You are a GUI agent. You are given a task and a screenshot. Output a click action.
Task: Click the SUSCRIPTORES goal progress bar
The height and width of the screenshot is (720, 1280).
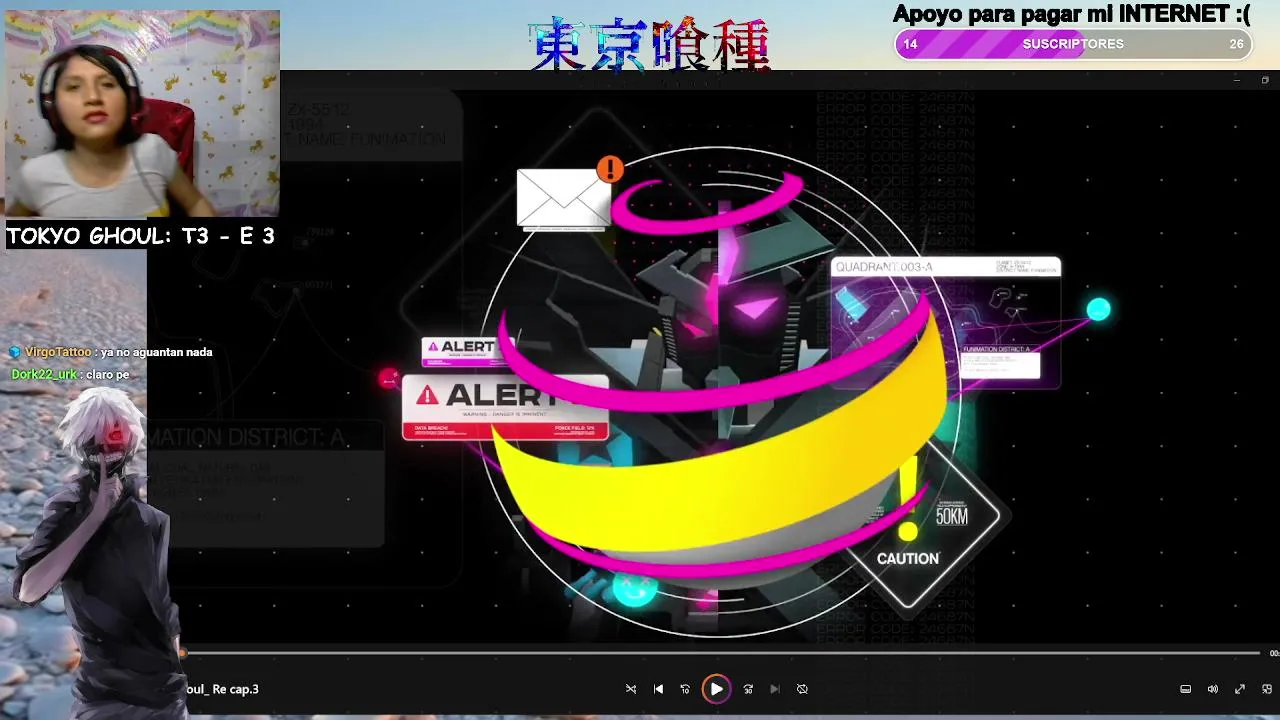(1073, 44)
